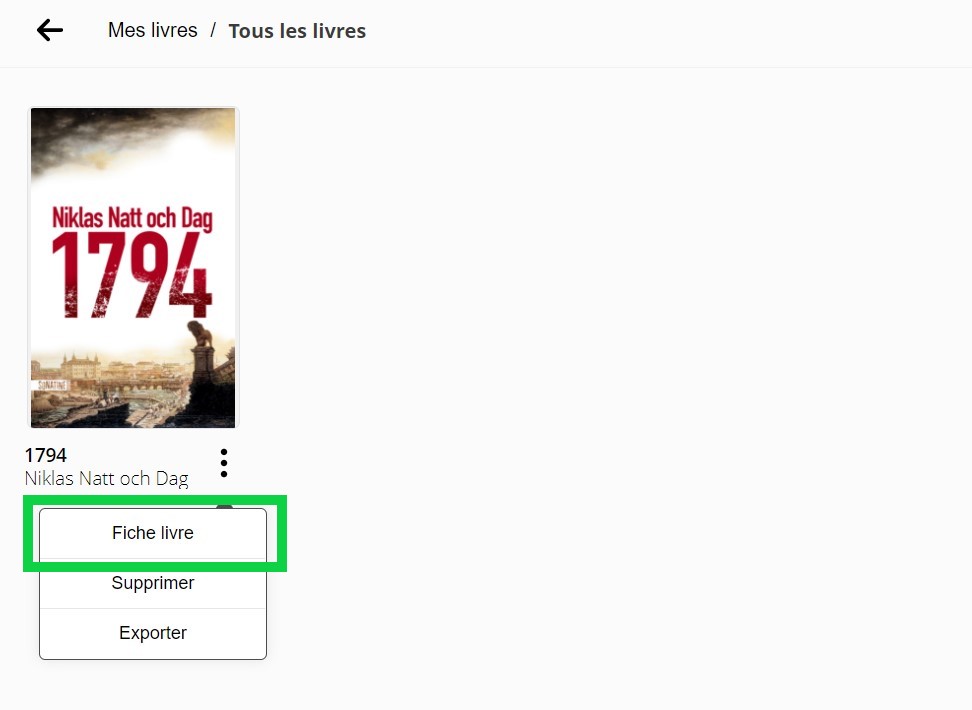Choose Fiche livre from the menu
The image size is (972, 710).
point(153,533)
